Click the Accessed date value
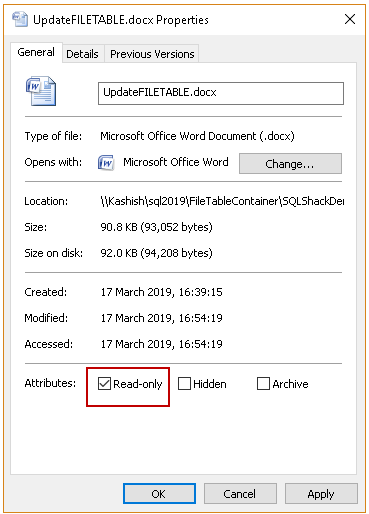The height and width of the screenshot is (514, 369). tap(161, 344)
